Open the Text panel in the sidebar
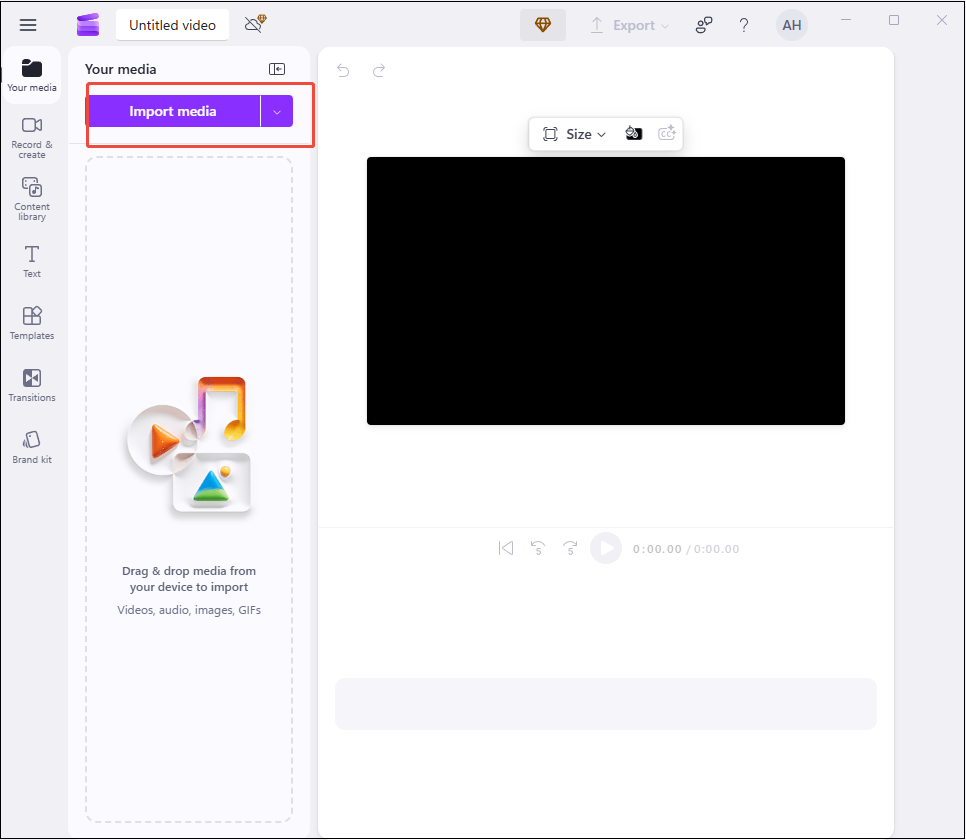The image size is (966, 840). point(31,260)
